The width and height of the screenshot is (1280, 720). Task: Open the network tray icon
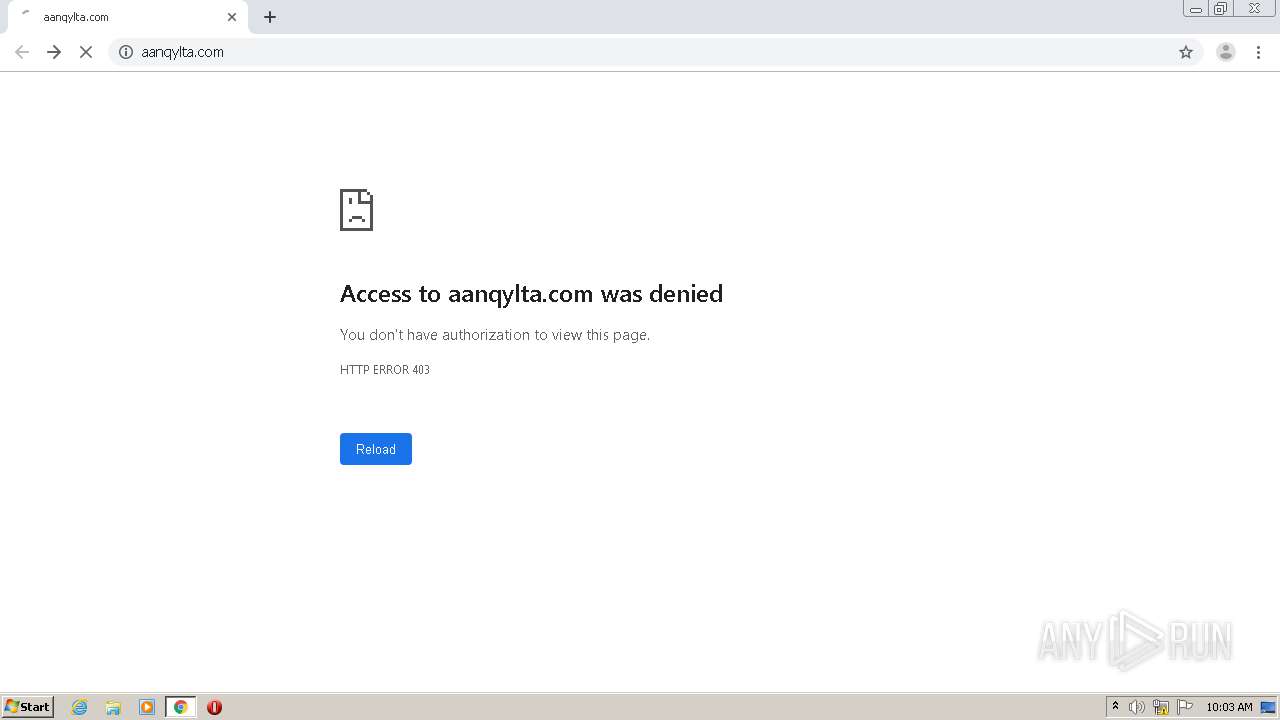pyautogui.click(x=1161, y=707)
